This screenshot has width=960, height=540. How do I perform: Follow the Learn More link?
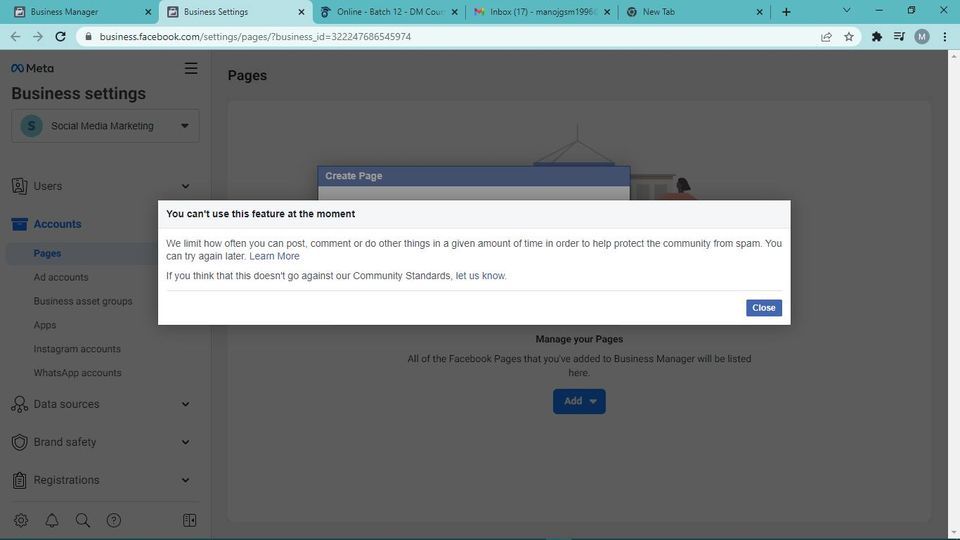click(x=274, y=257)
